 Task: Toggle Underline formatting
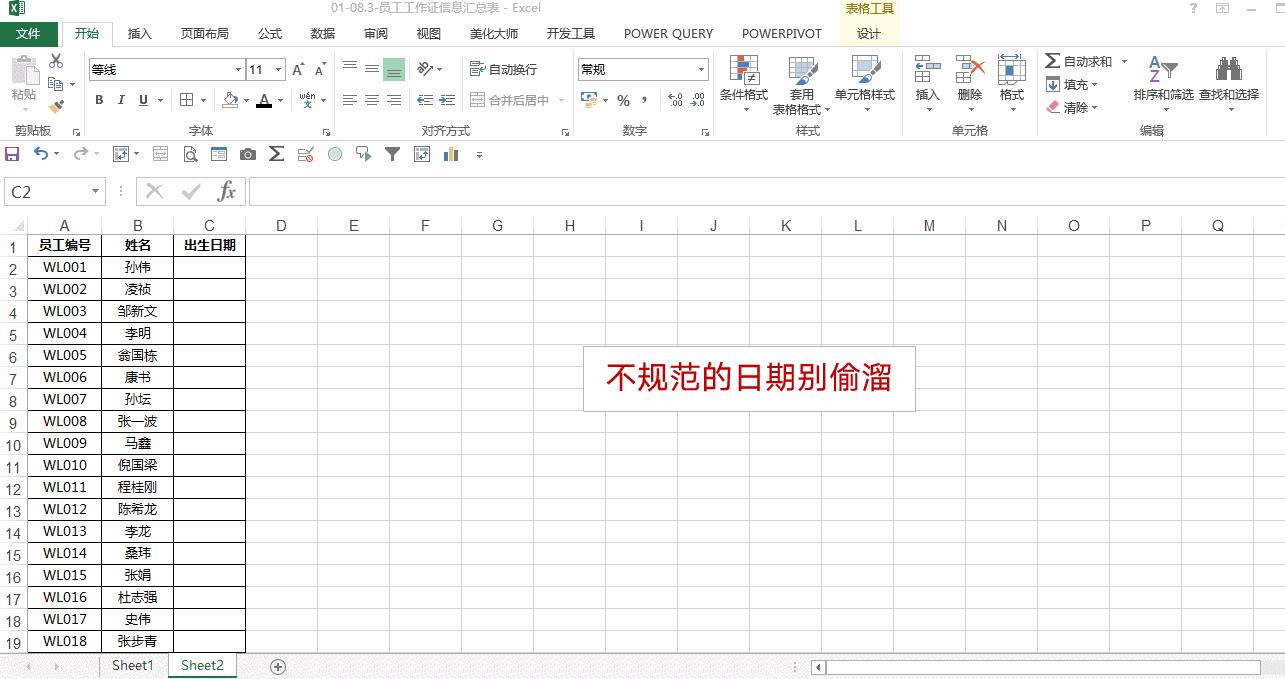[x=143, y=100]
